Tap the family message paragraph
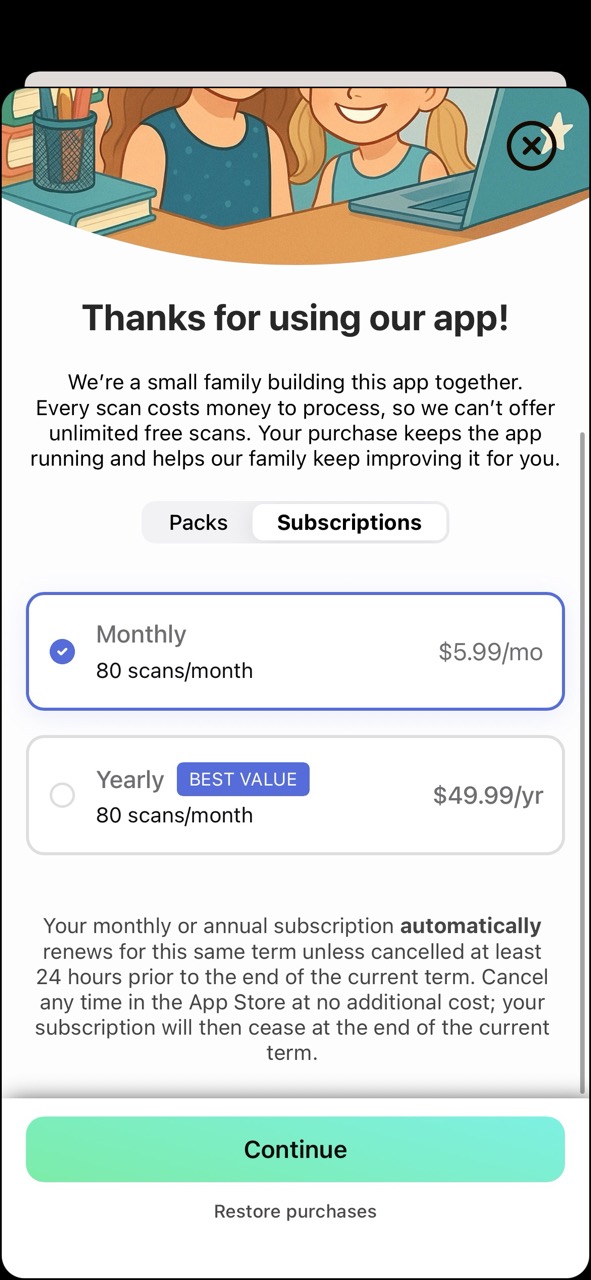Viewport: 591px width, 1280px height. click(x=295, y=420)
